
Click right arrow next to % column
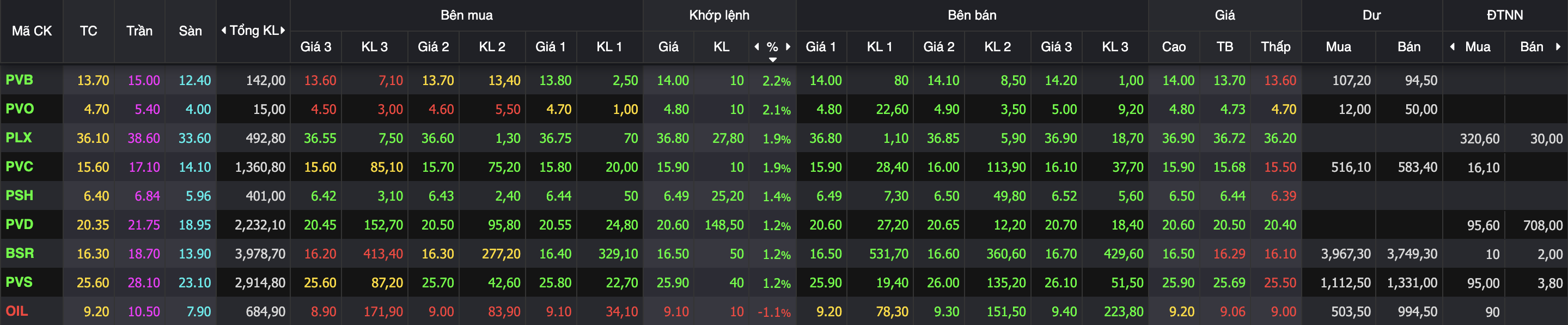(788, 46)
